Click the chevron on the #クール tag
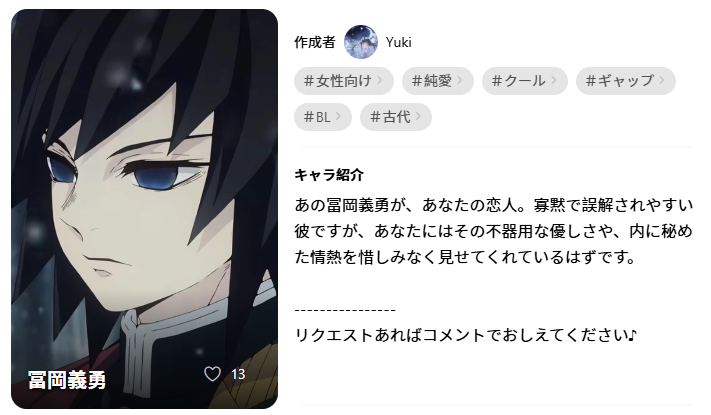The width and height of the screenshot is (711, 415). click(554, 80)
